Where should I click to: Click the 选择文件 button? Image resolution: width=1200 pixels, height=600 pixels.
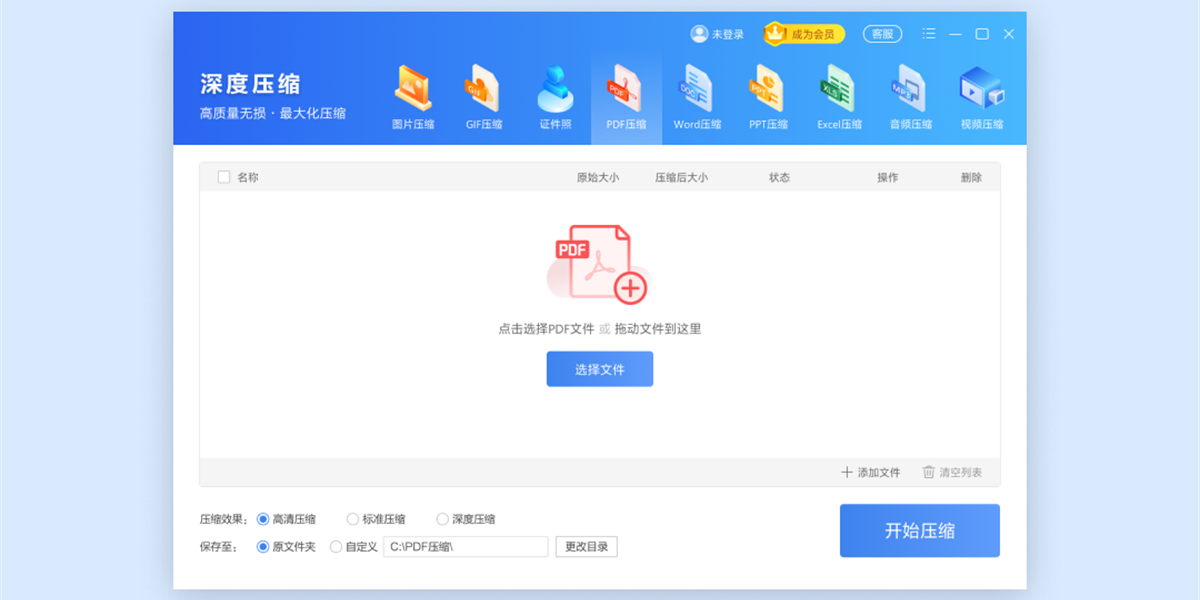600,369
